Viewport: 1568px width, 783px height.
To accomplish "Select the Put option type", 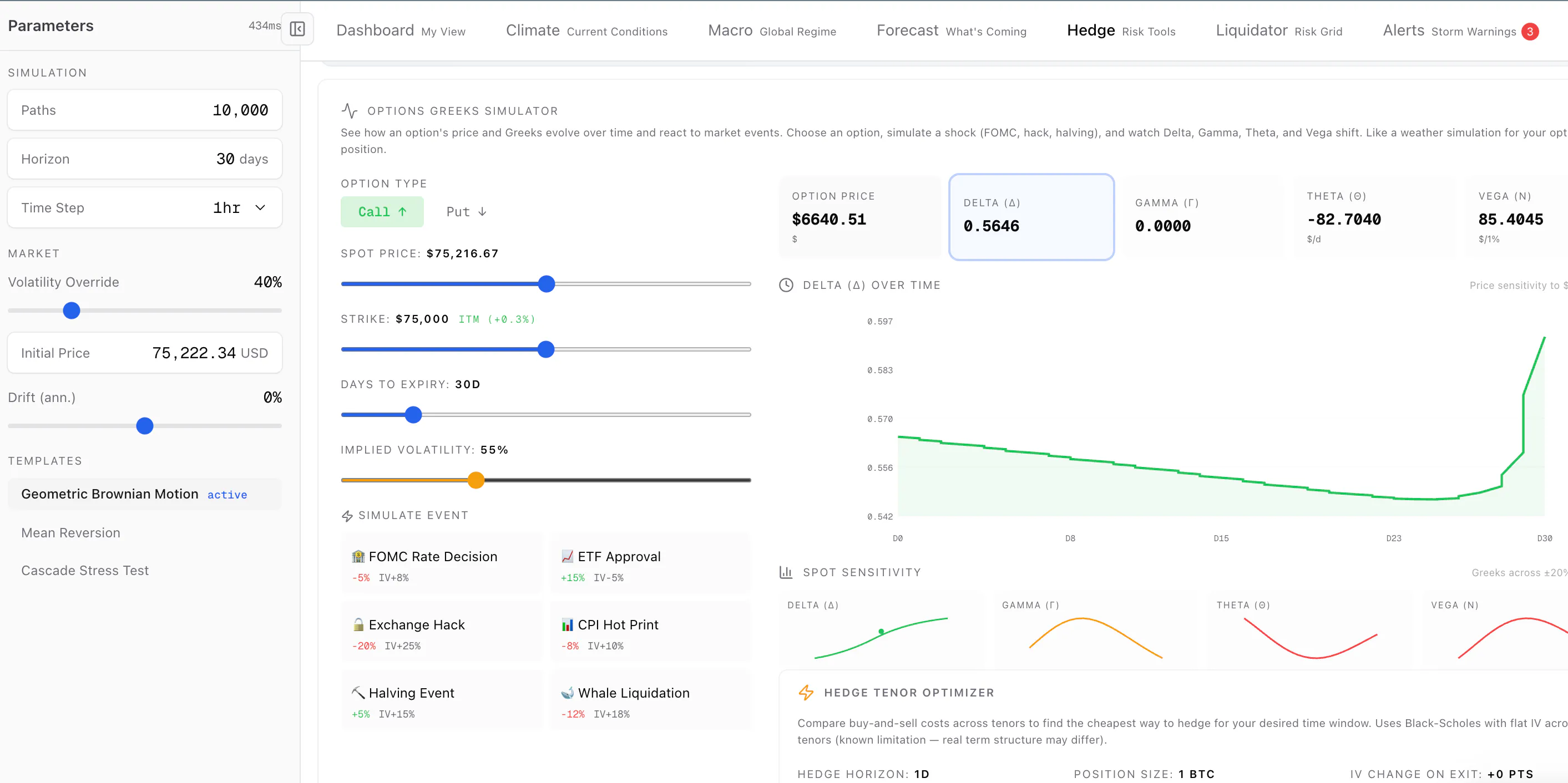I will (x=466, y=212).
